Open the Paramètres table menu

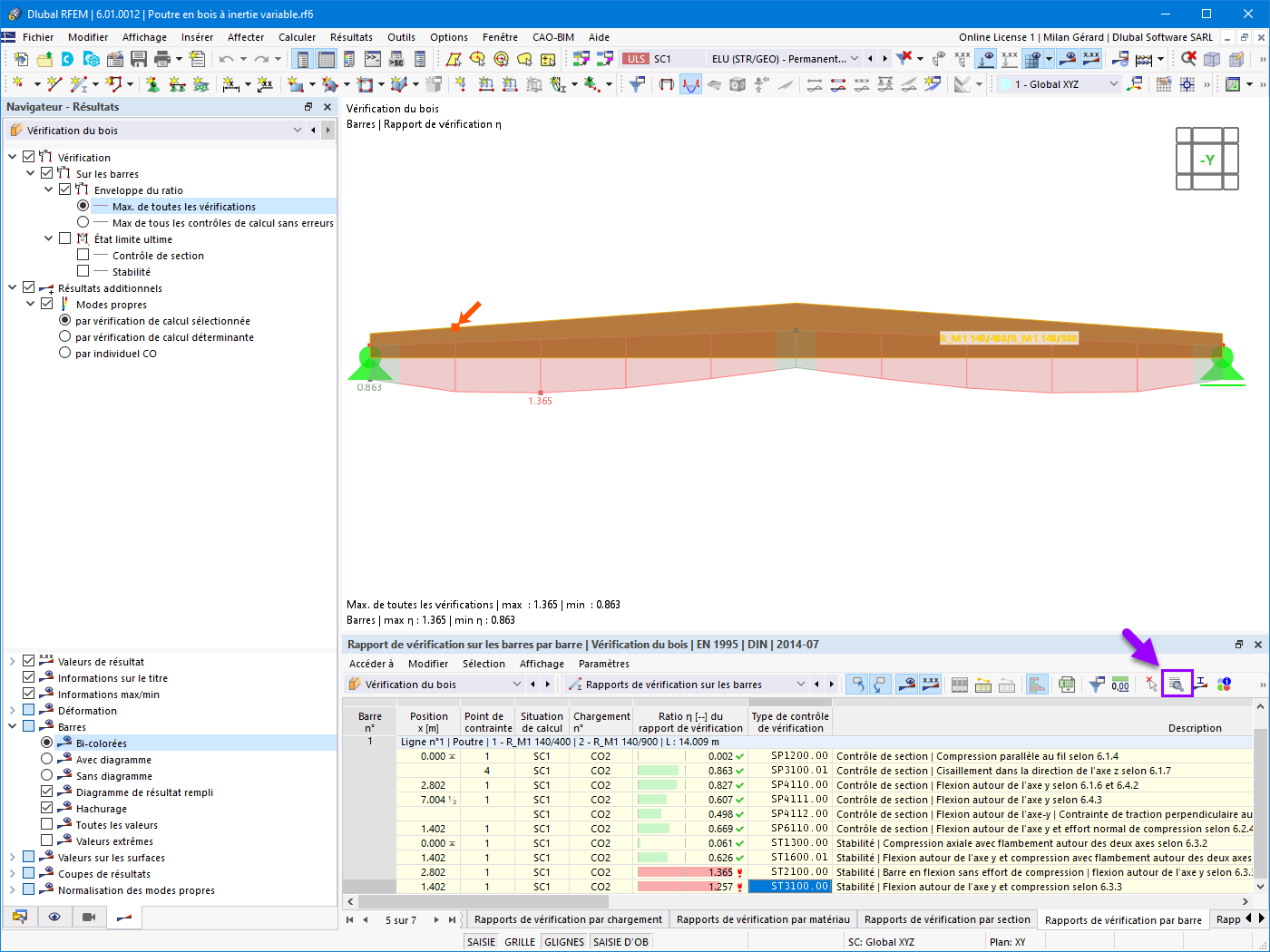(x=604, y=664)
